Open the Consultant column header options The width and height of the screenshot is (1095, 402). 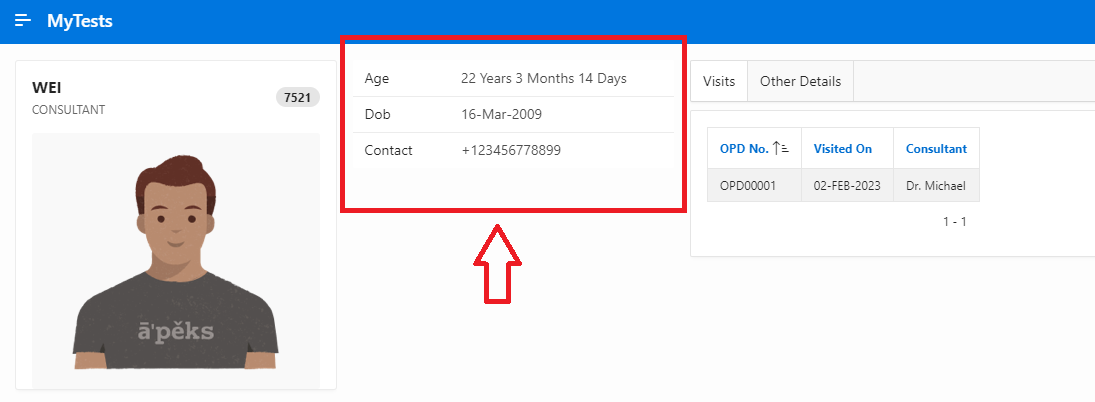point(936,149)
